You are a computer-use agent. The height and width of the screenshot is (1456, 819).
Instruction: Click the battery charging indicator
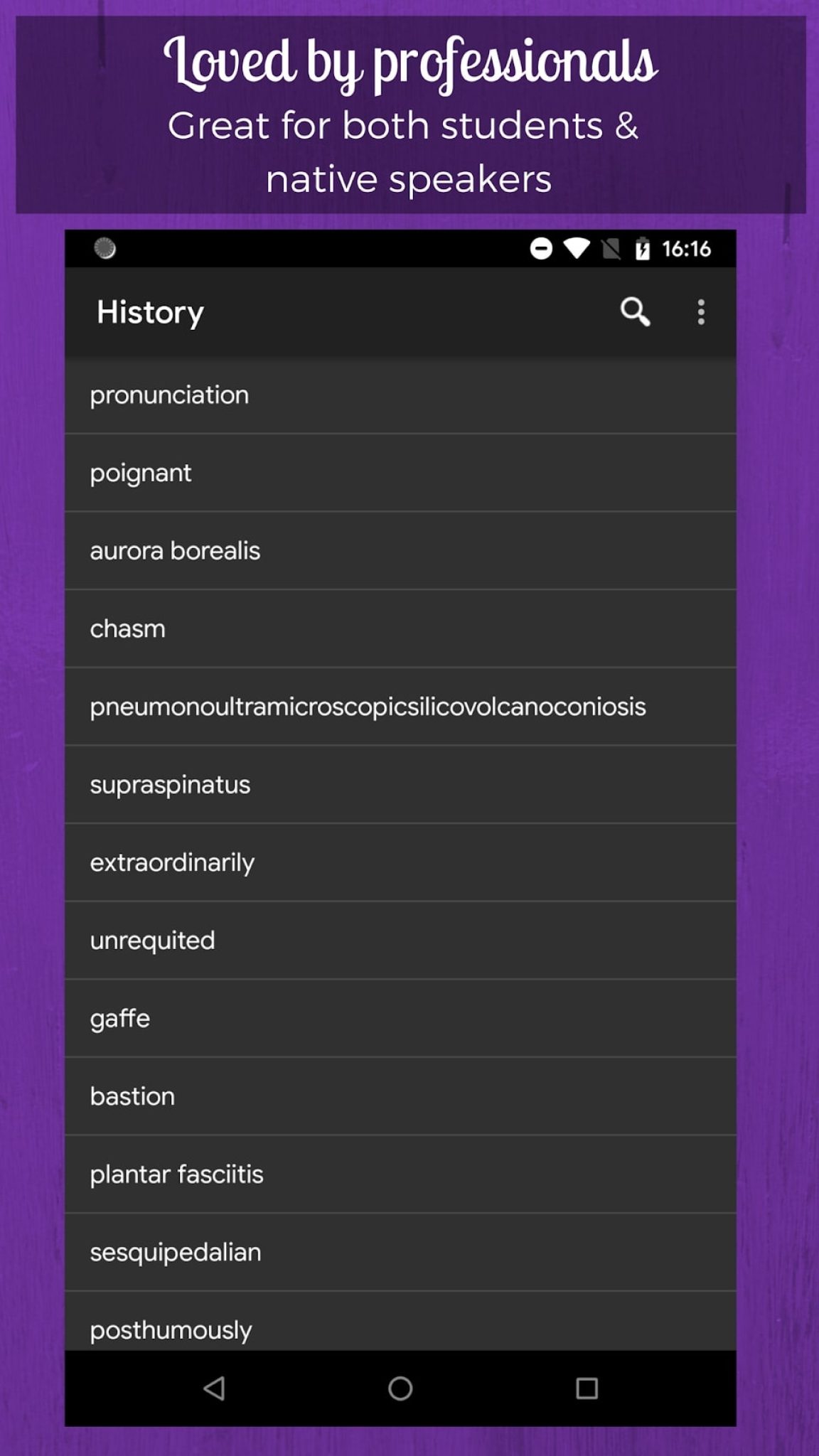(x=642, y=250)
